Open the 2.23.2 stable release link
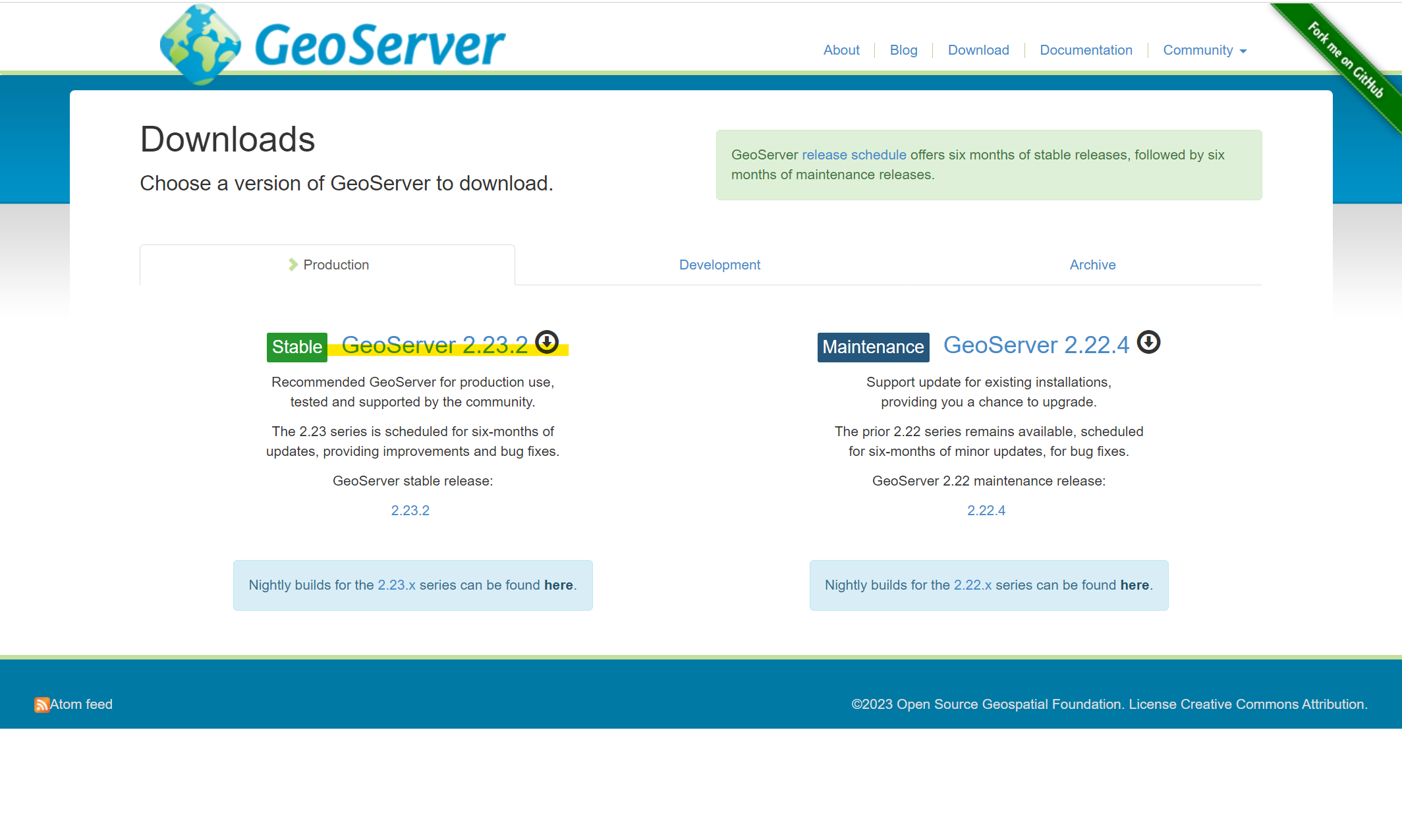 [x=410, y=511]
